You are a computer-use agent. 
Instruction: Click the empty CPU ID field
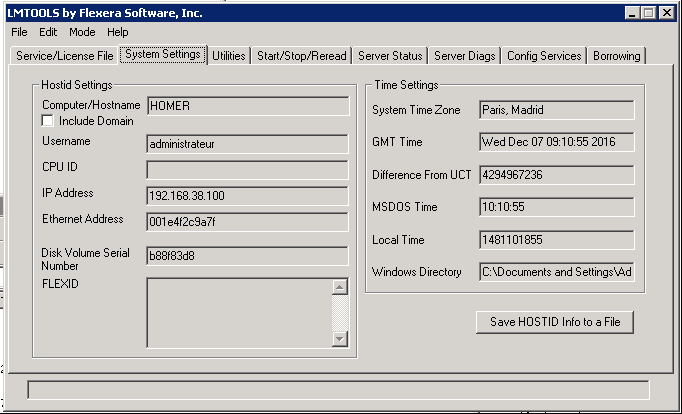tap(247, 169)
